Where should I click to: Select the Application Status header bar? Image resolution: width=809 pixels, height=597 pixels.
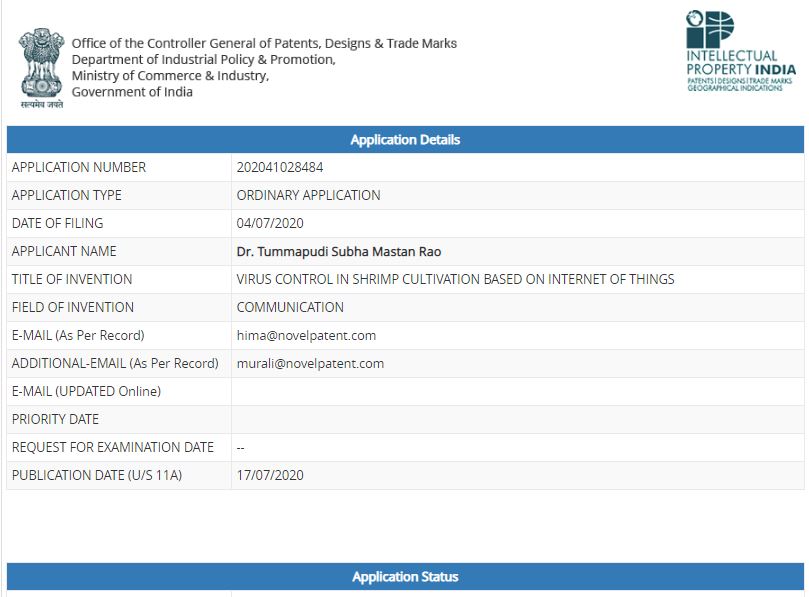(405, 577)
